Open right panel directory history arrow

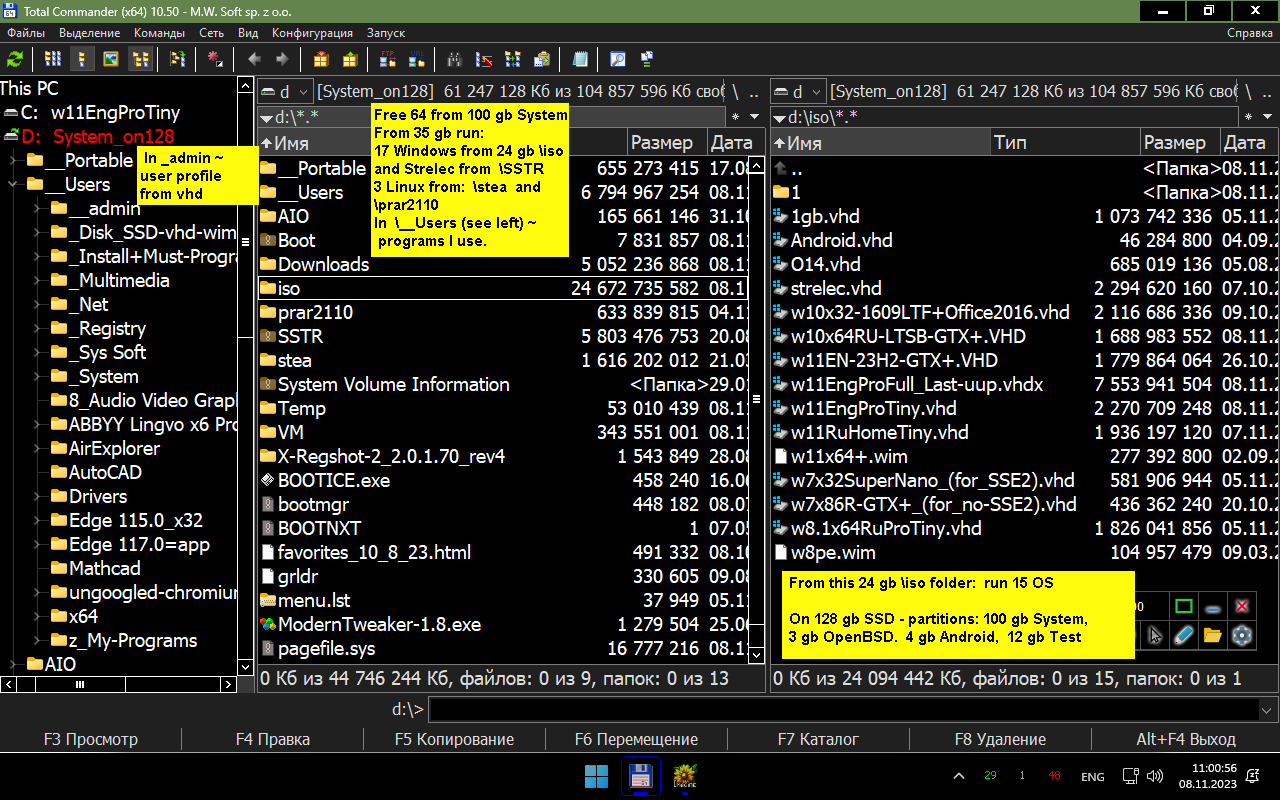(x=1268, y=117)
